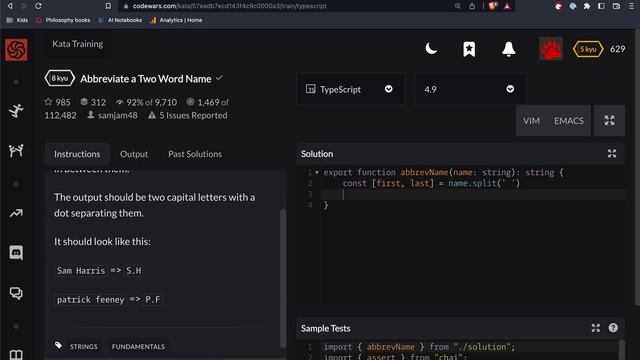This screenshot has height=360, width=640.
Task: Open the docs book icon in sidebar
Action: tap(16, 354)
